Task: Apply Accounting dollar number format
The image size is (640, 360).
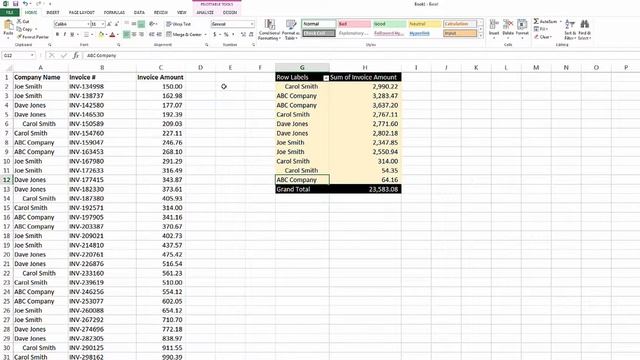Action: pyautogui.click(x=215, y=35)
